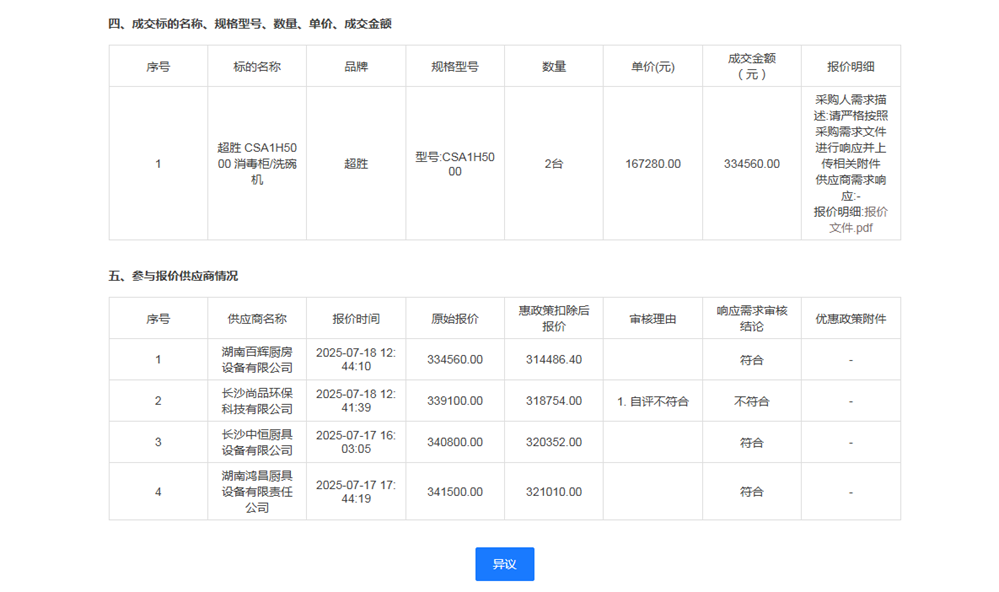Select the discounted quote 314486.40
This screenshot has height=592, width=999.
click(554, 359)
